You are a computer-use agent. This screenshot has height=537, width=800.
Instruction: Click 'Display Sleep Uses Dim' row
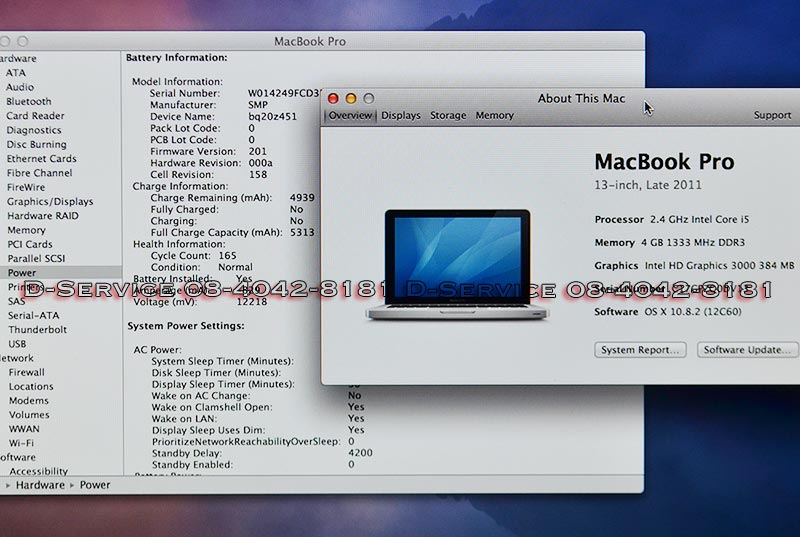click(x=258, y=430)
